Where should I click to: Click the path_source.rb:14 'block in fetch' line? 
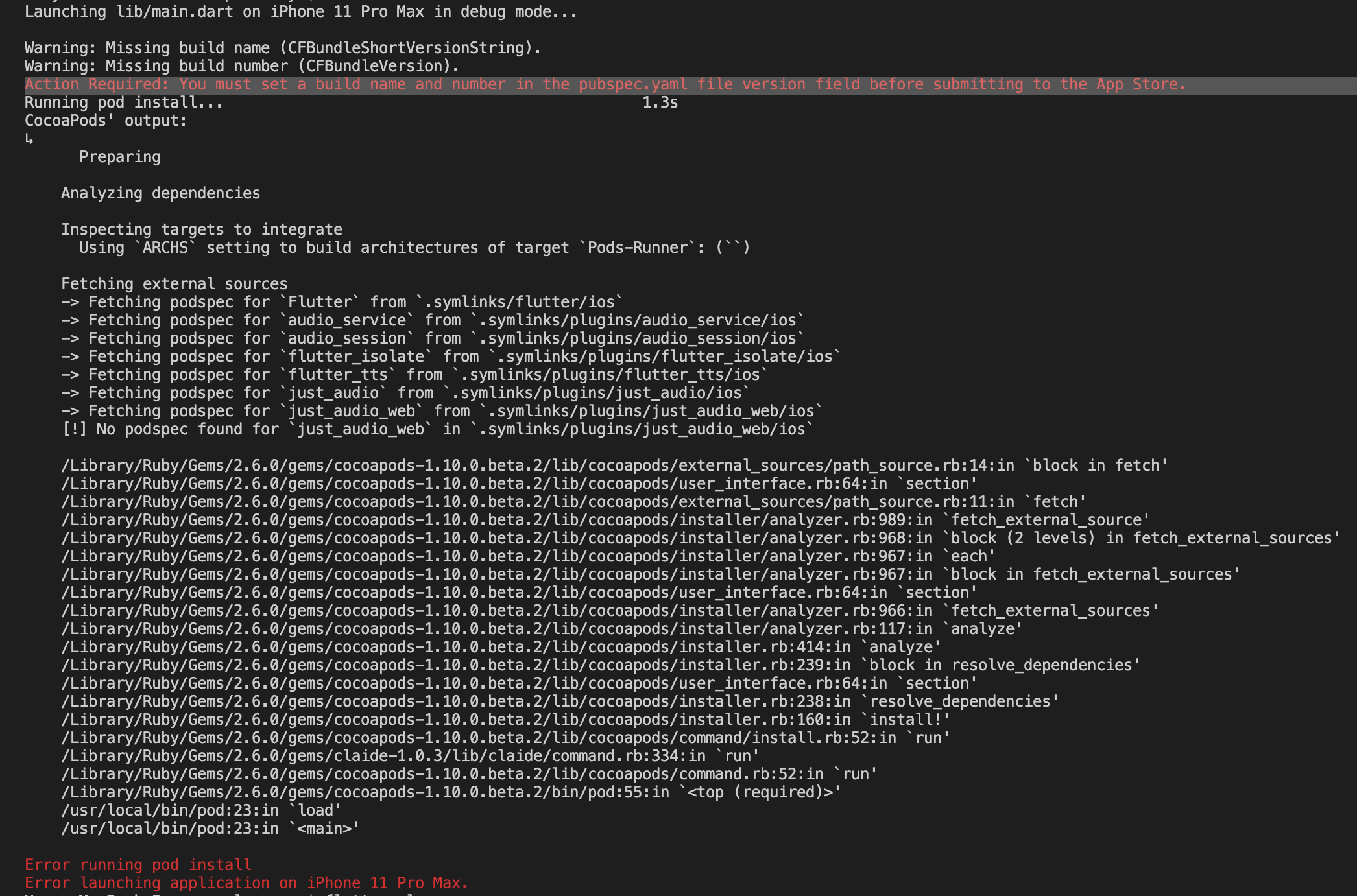614,466
